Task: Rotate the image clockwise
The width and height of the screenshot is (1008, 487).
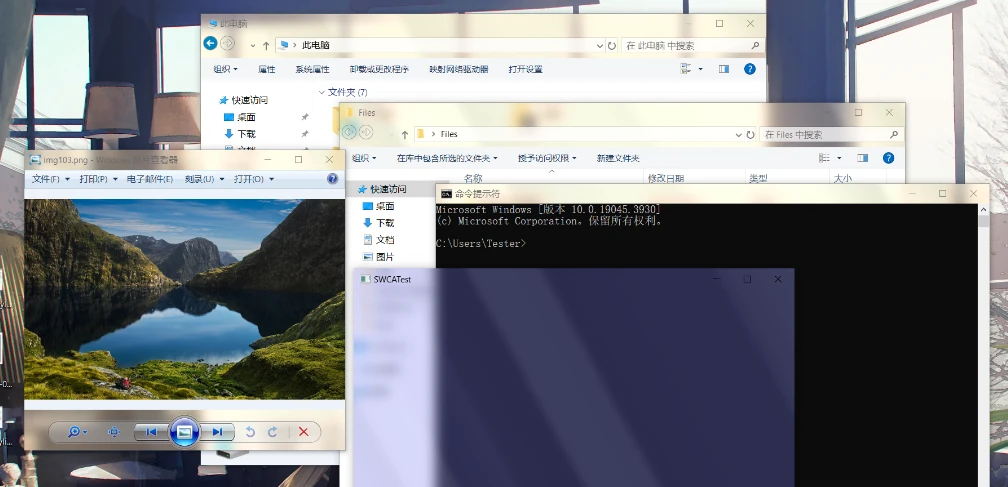Action: (272, 432)
